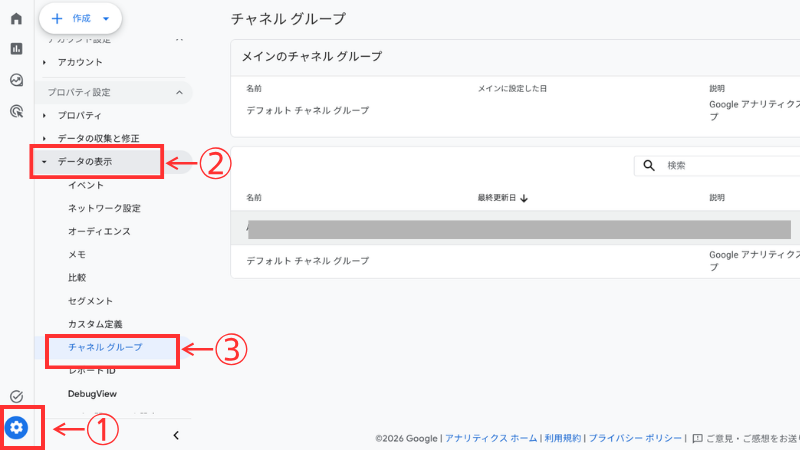This screenshot has height=450, width=800.
Task: Collapse the プロパティ設定 section header
Action: 179,92
